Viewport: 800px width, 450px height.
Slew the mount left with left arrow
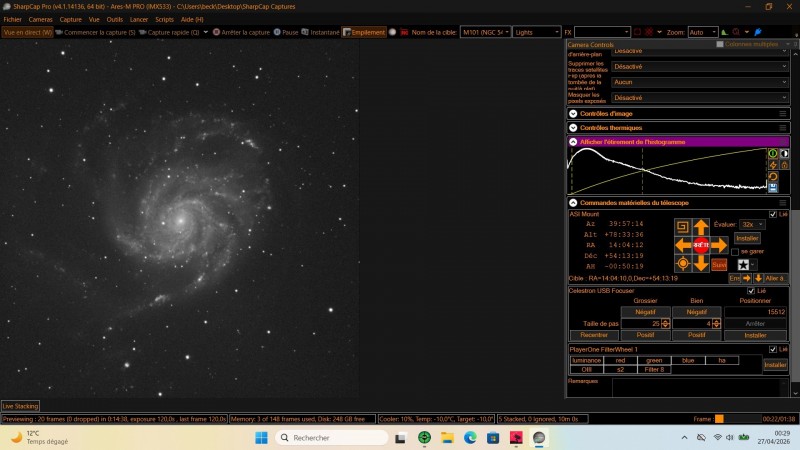[x=683, y=245]
